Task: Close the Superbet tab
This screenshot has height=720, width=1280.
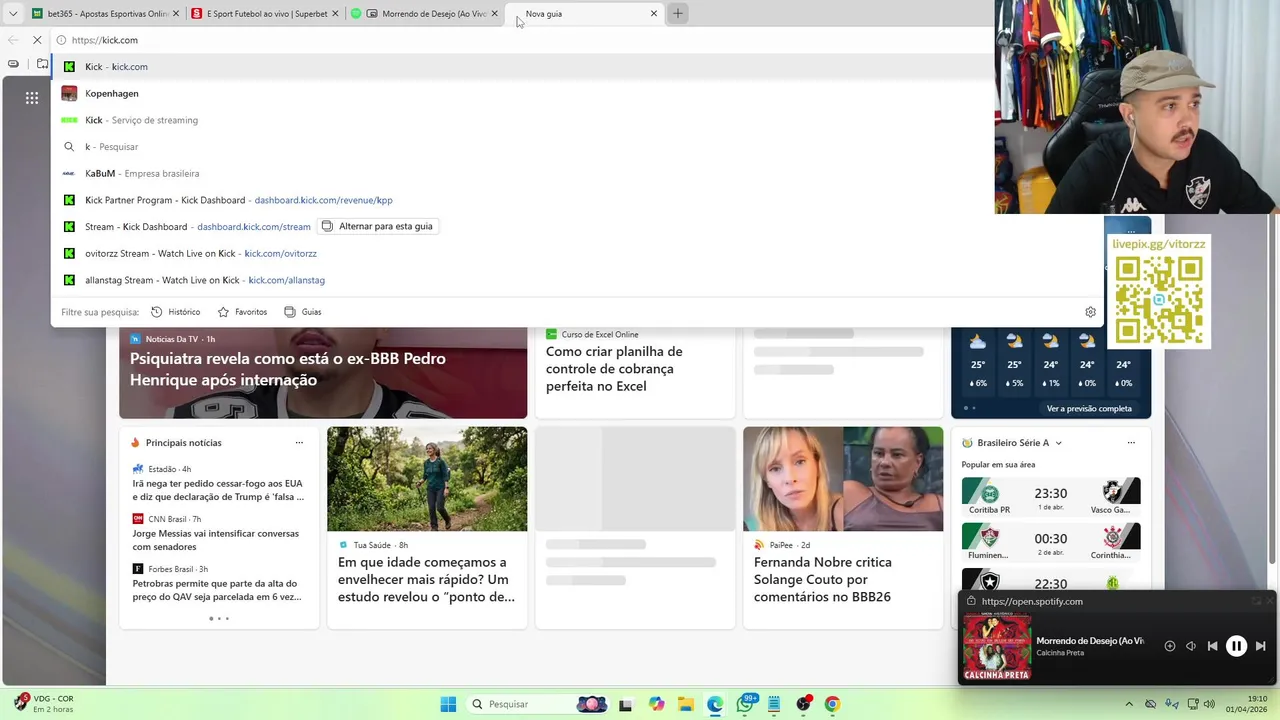Action: 335,13
